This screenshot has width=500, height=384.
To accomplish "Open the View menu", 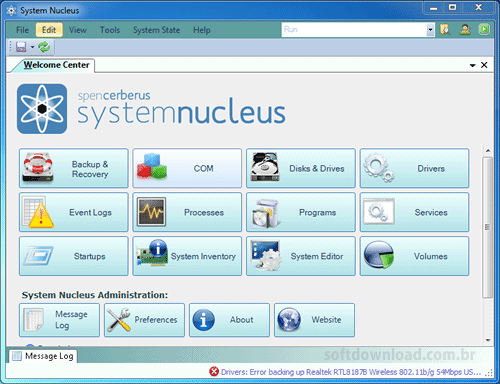I will tap(78, 30).
